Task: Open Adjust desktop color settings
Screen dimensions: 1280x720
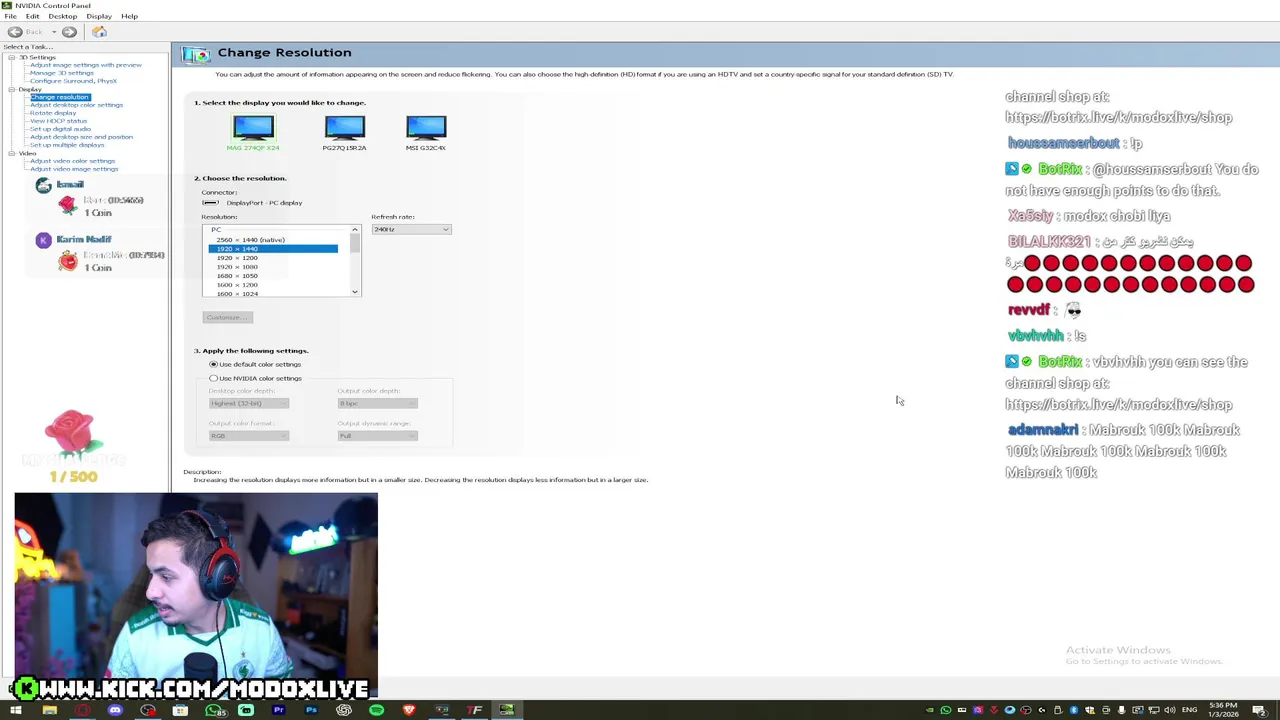Action: click(x=76, y=105)
